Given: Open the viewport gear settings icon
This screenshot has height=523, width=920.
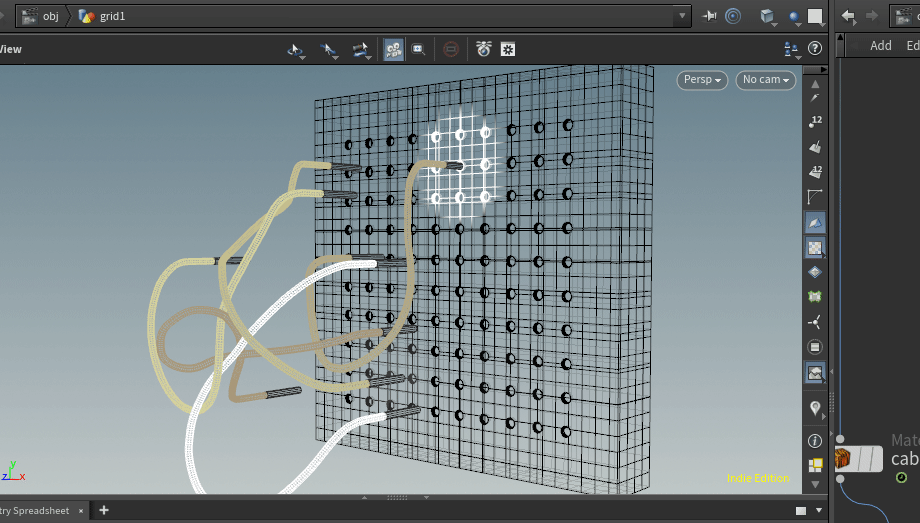Looking at the screenshot, I should (x=508, y=49).
